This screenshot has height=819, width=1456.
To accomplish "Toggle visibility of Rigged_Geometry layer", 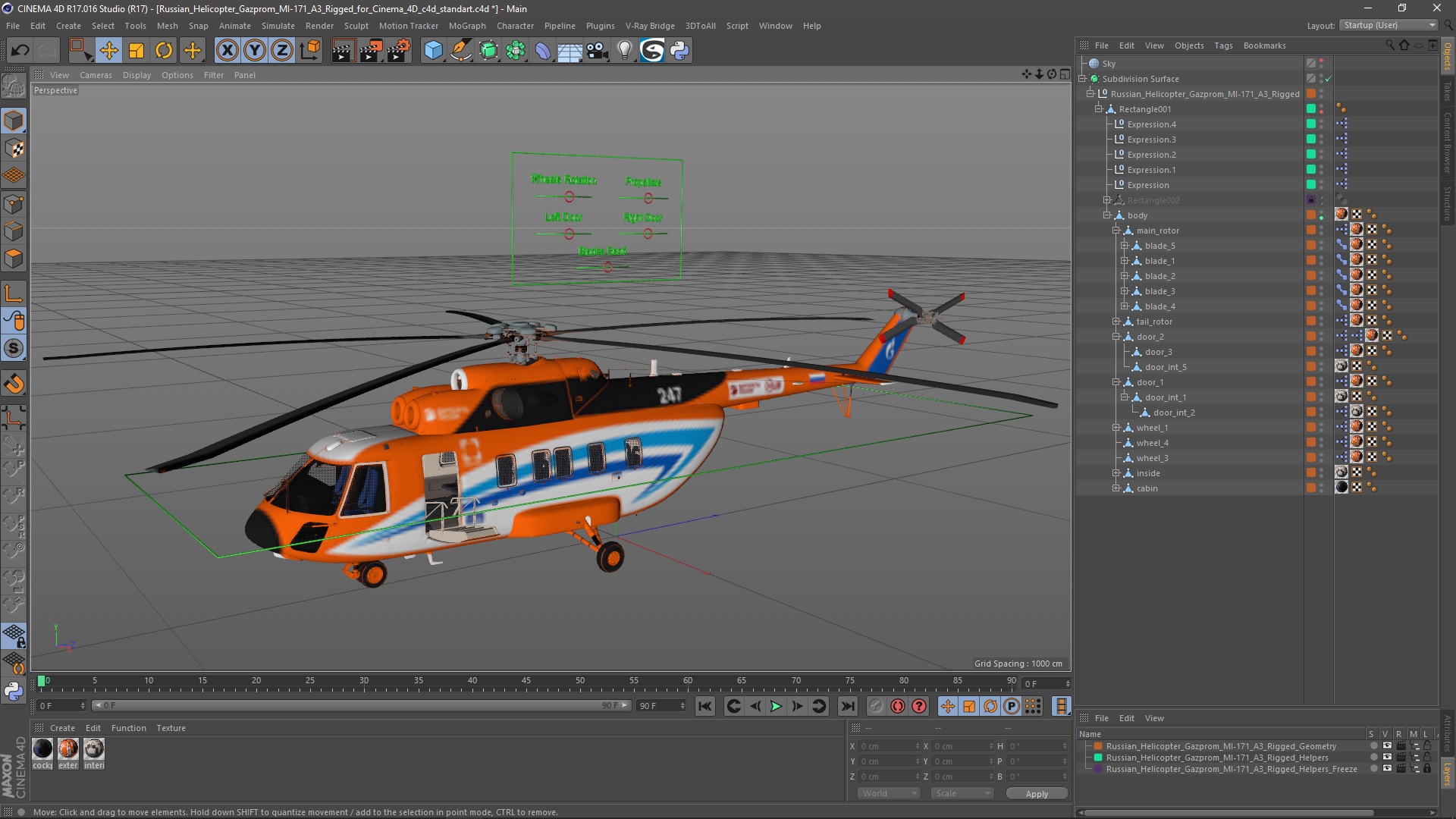I will click(1387, 746).
